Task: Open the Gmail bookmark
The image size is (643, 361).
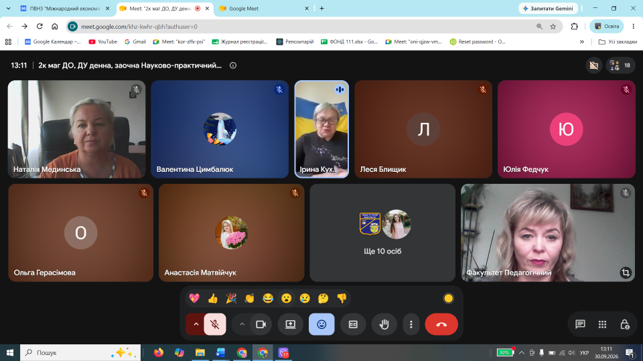Action: [x=135, y=41]
